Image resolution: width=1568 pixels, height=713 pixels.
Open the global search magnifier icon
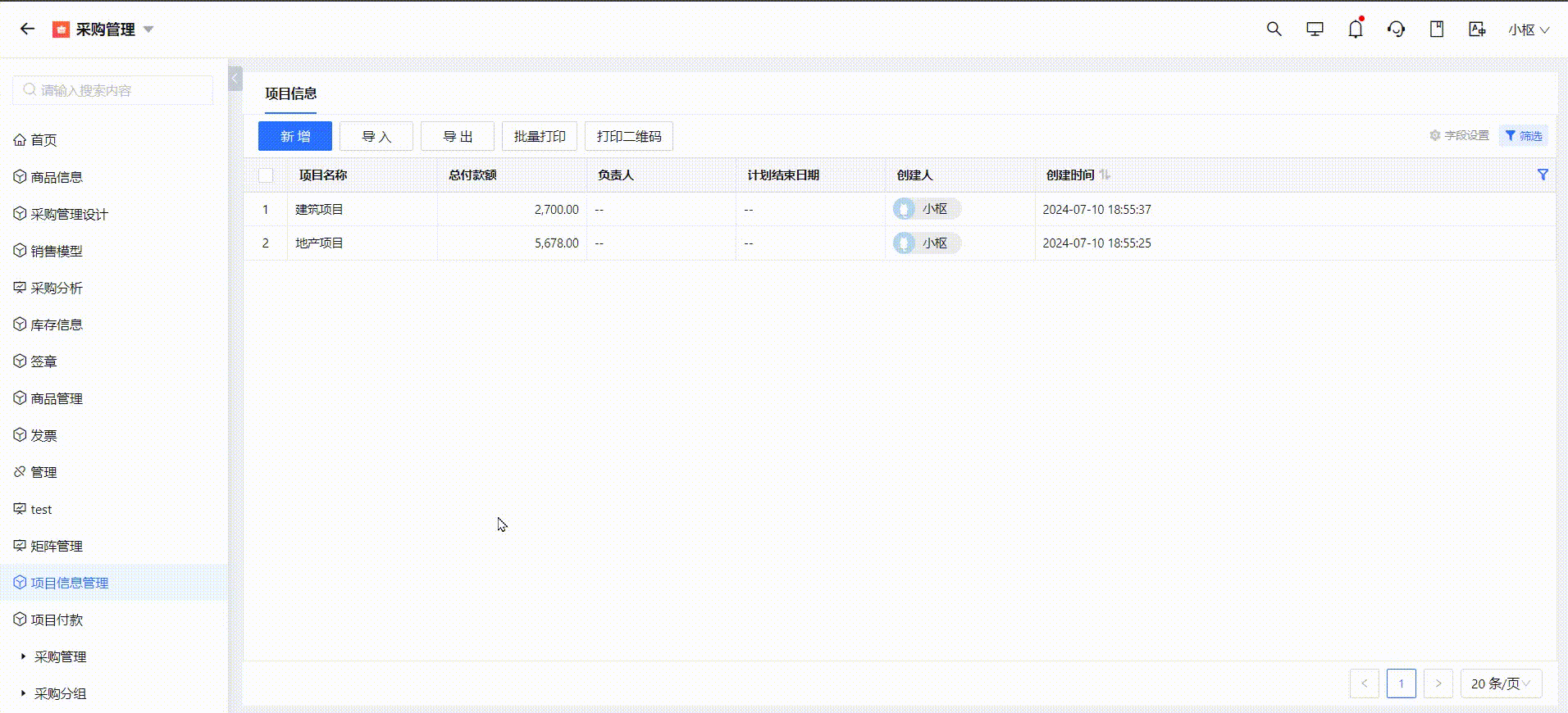1274,29
